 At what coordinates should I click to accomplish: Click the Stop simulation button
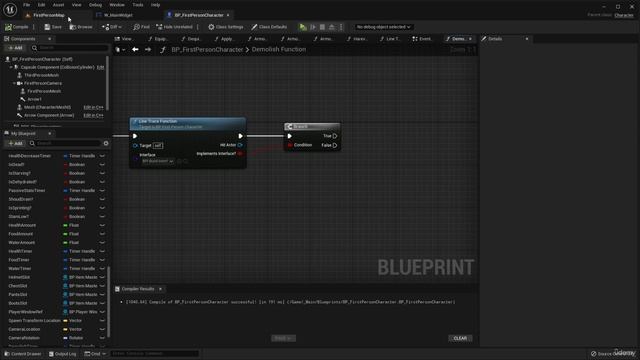pyautogui.click(x=322, y=27)
